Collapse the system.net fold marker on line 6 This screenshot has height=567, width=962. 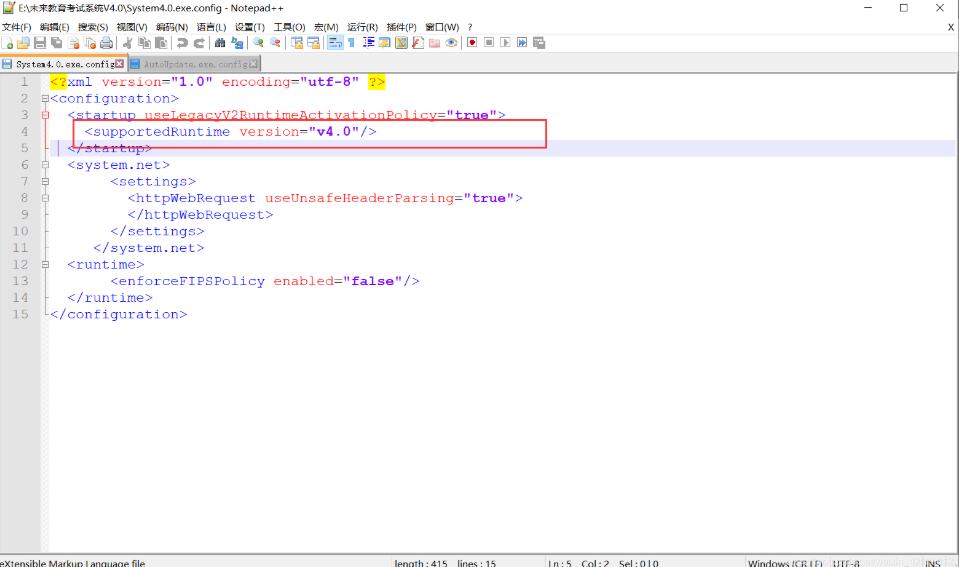[45, 165]
